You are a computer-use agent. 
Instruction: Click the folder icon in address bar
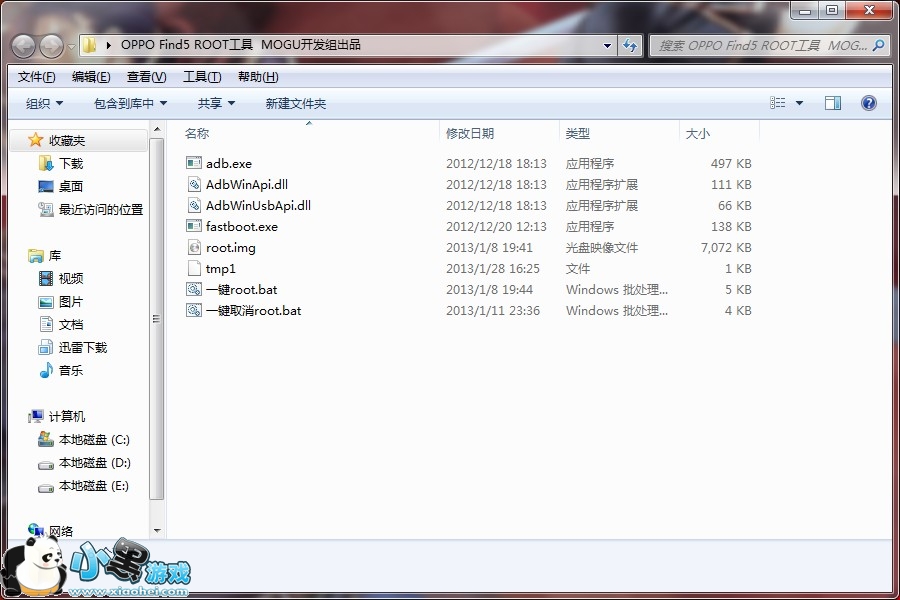coord(89,45)
